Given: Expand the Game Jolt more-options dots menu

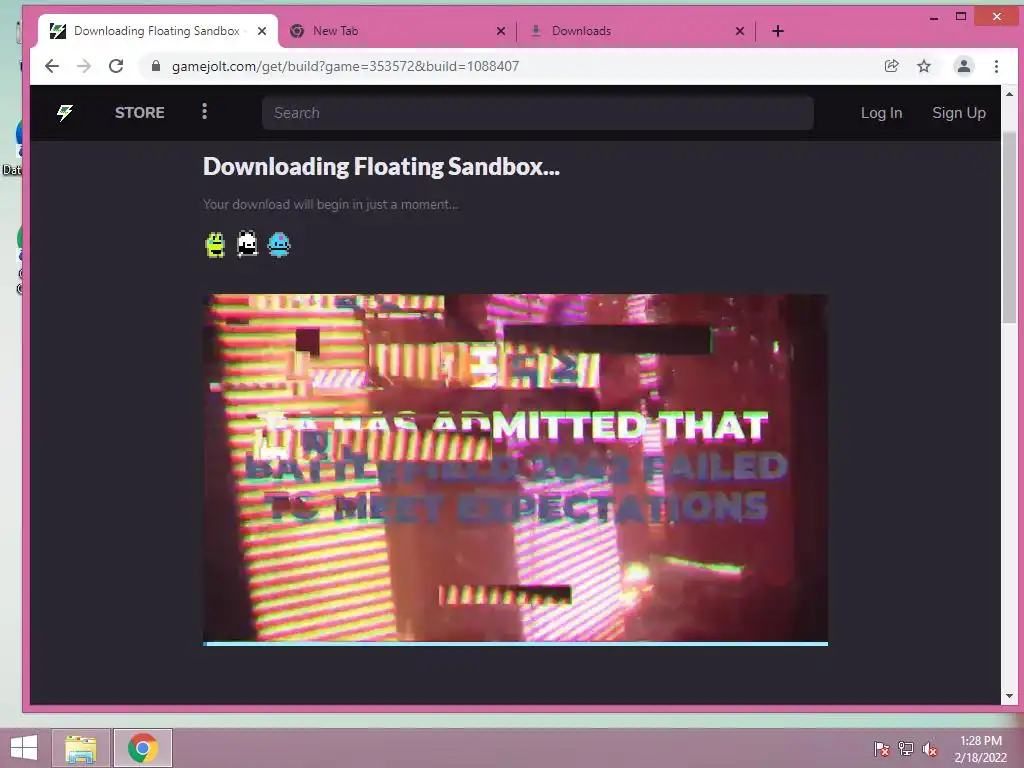Looking at the screenshot, I should pos(204,112).
